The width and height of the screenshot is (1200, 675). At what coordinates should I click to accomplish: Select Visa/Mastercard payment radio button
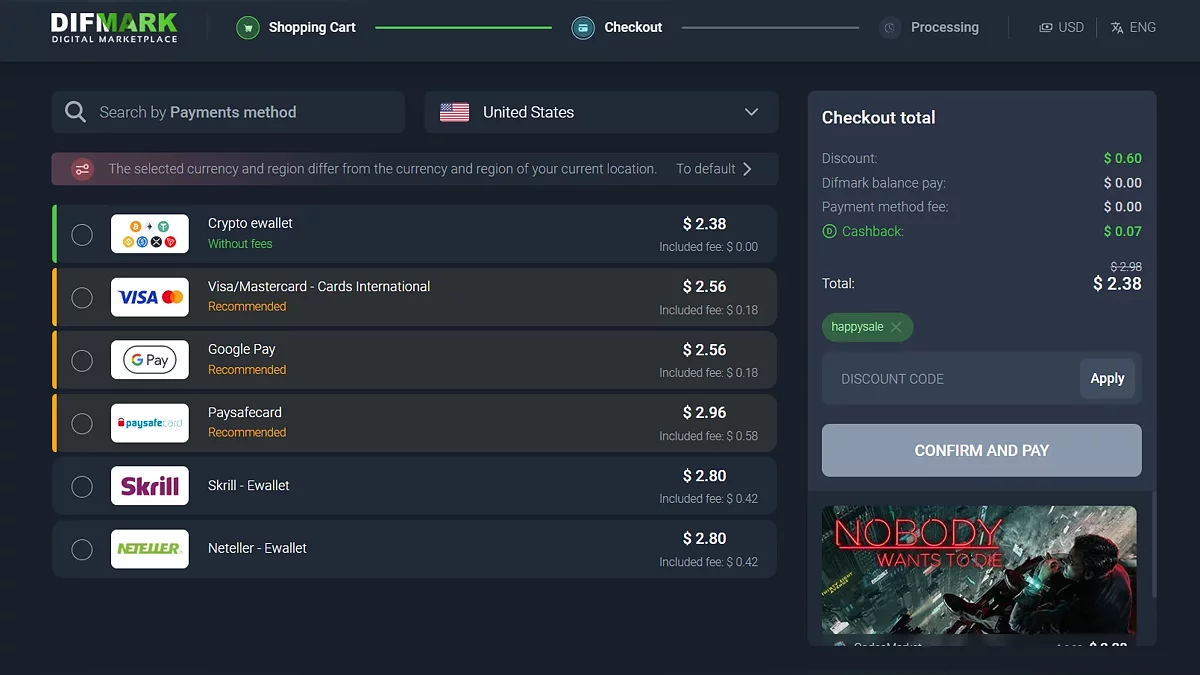click(x=82, y=298)
